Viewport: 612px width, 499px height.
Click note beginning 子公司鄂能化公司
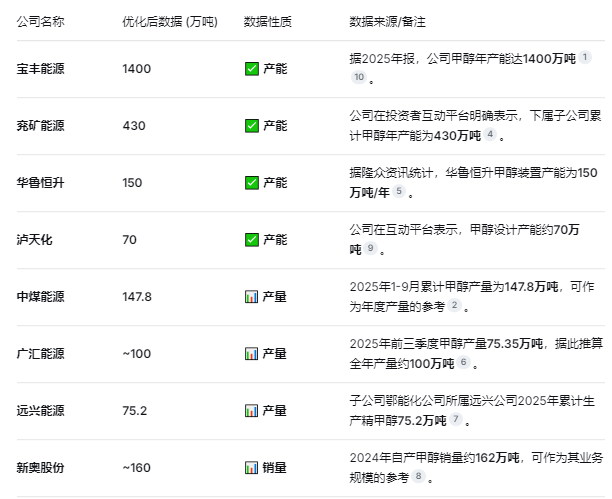[472, 411]
